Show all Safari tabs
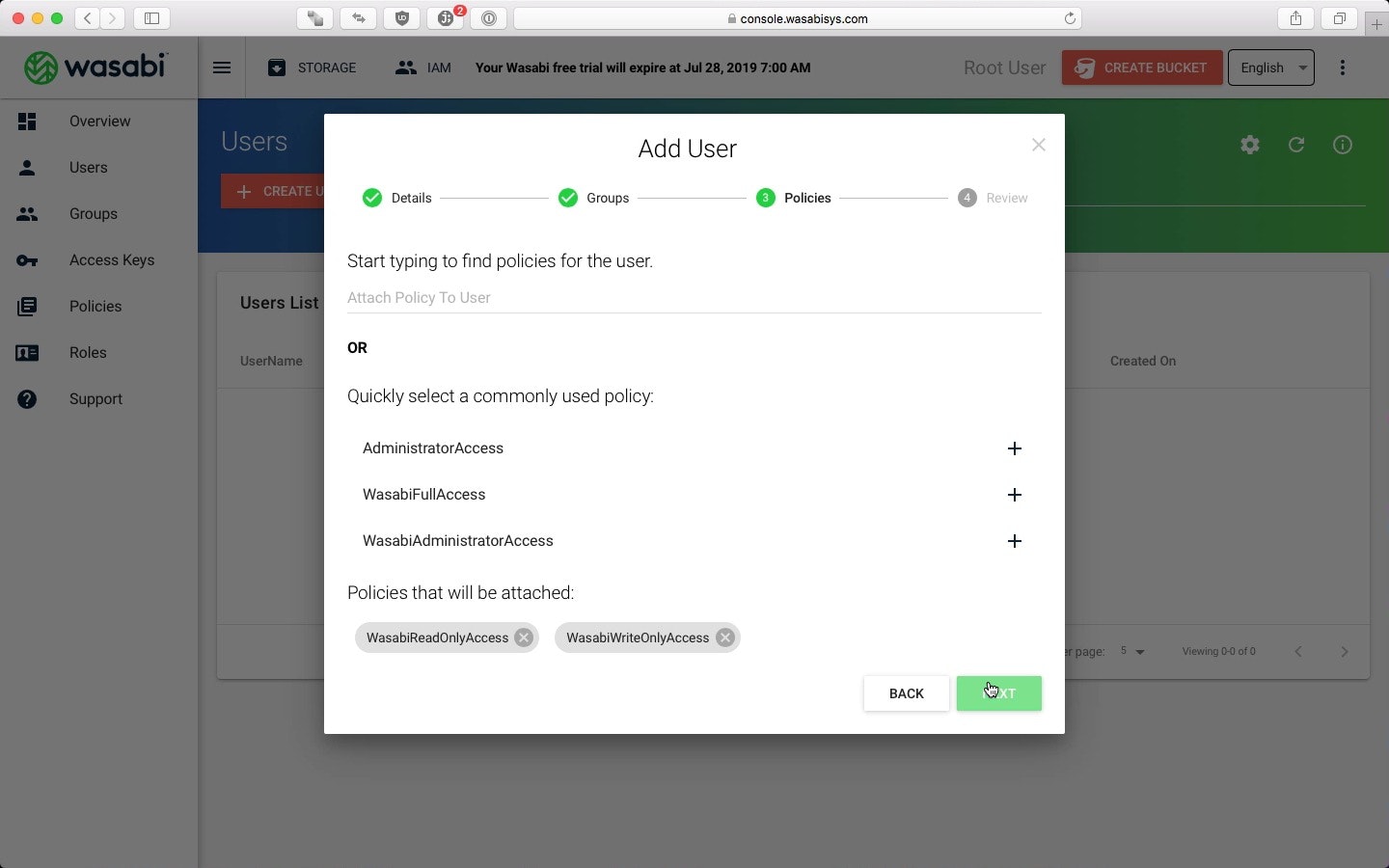This screenshot has height=868, width=1389. [x=1339, y=18]
